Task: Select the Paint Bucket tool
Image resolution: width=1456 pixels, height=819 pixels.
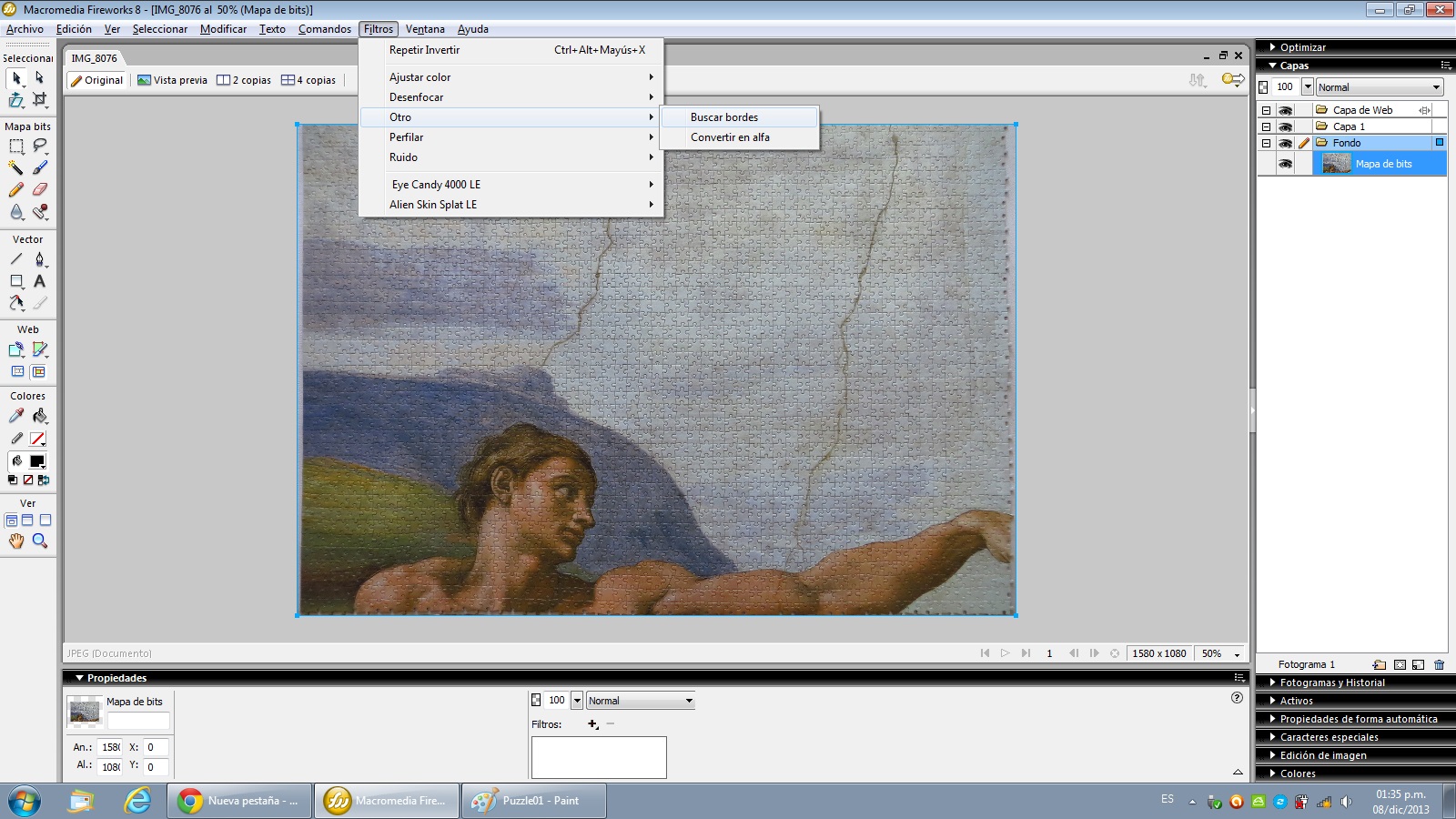Action: click(x=39, y=416)
